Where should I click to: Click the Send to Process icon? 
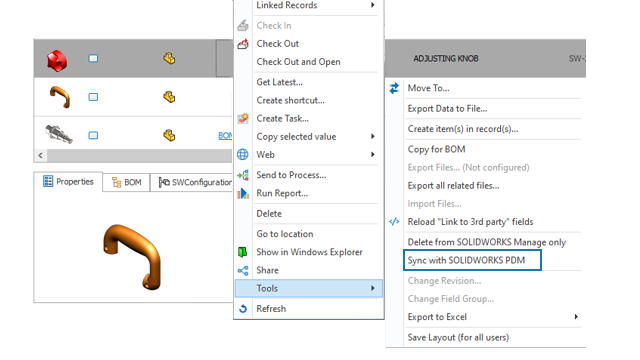pyautogui.click(x=243, y=175)
